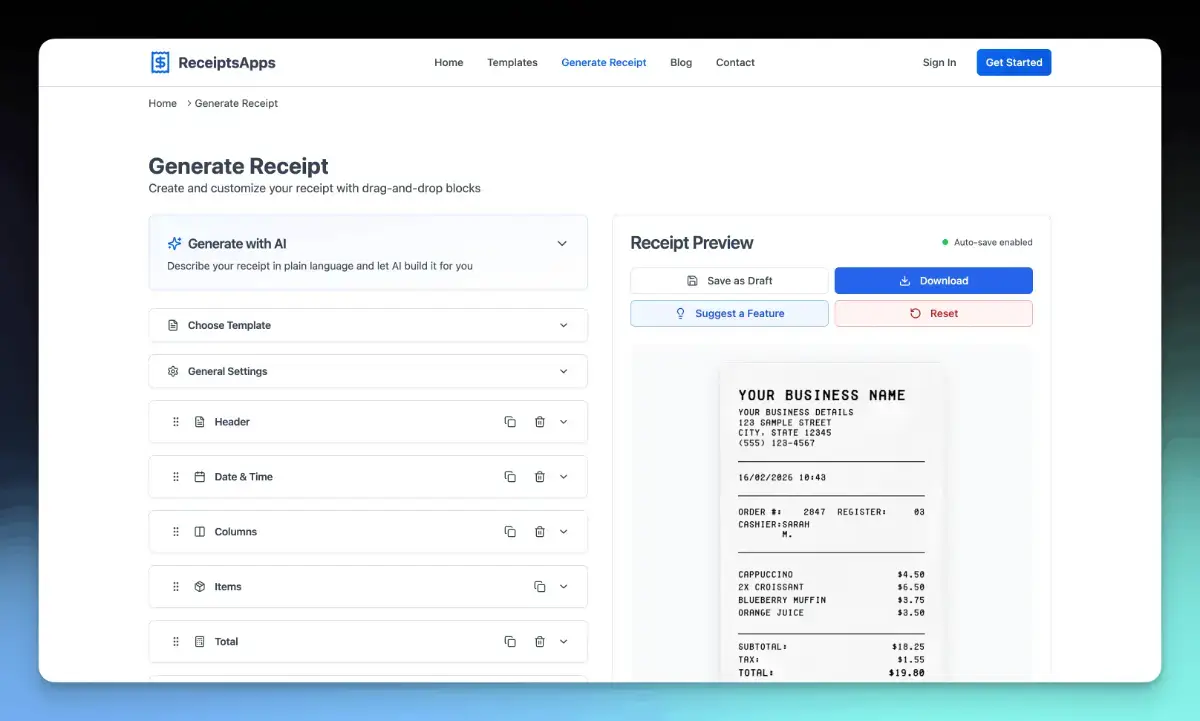Open the Templates nav item
Viewport: 1200px width, 721px height.
(512, 62)
